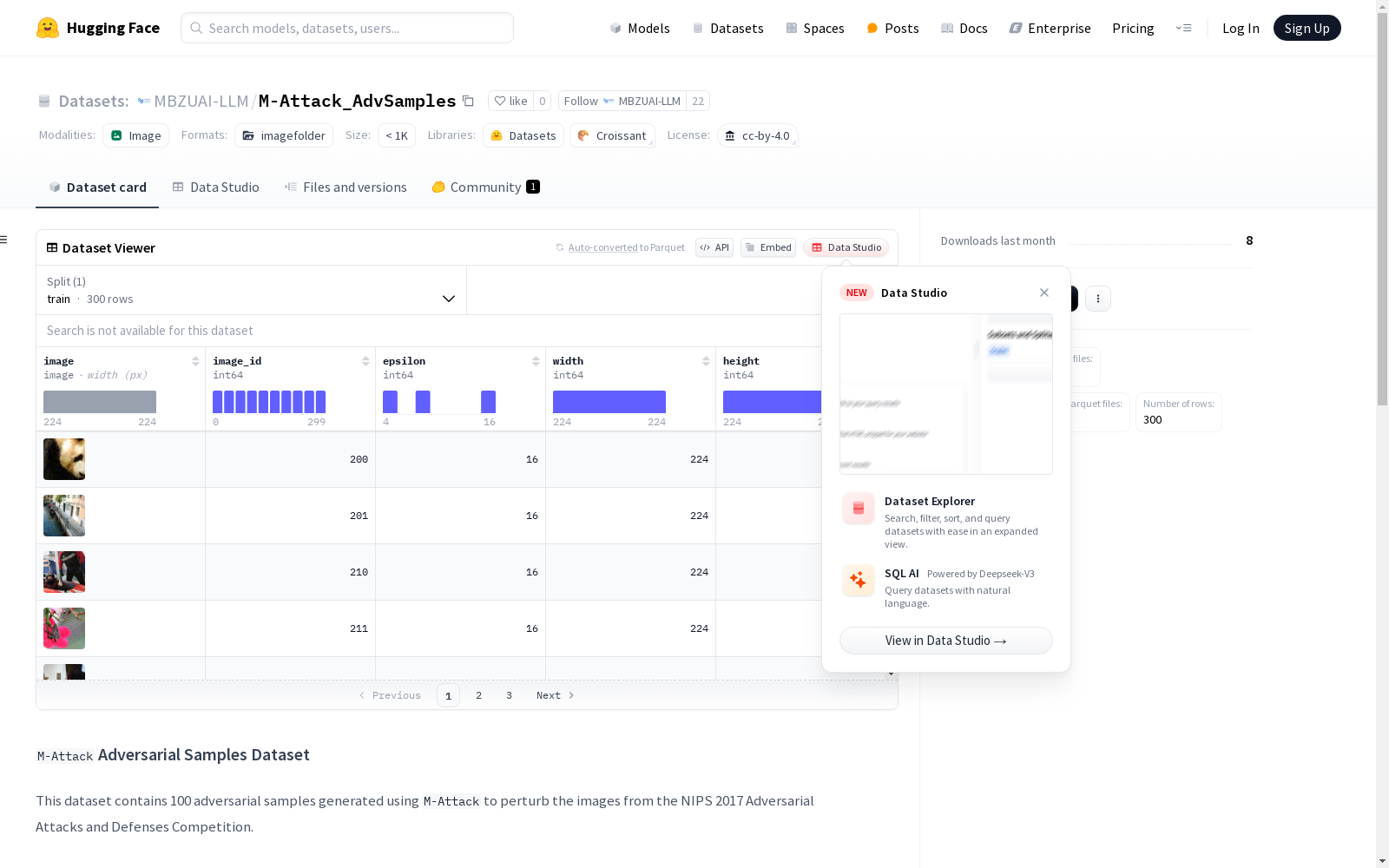This screenshot has width=1389, height=868.
Task: Click the community discussions count badge
Action: pos(533,187)
